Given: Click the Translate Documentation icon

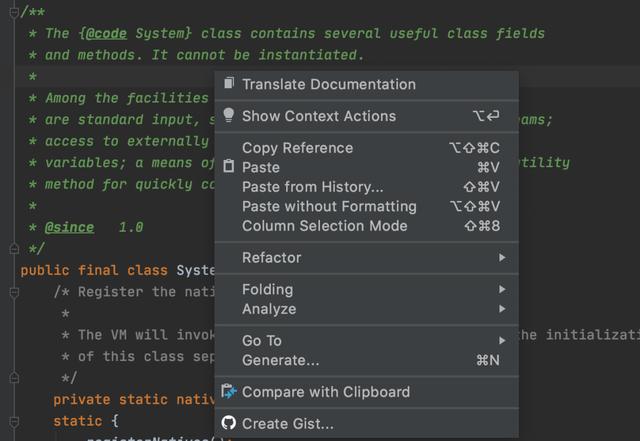Looking at the screenshot, I should [229, 84].
